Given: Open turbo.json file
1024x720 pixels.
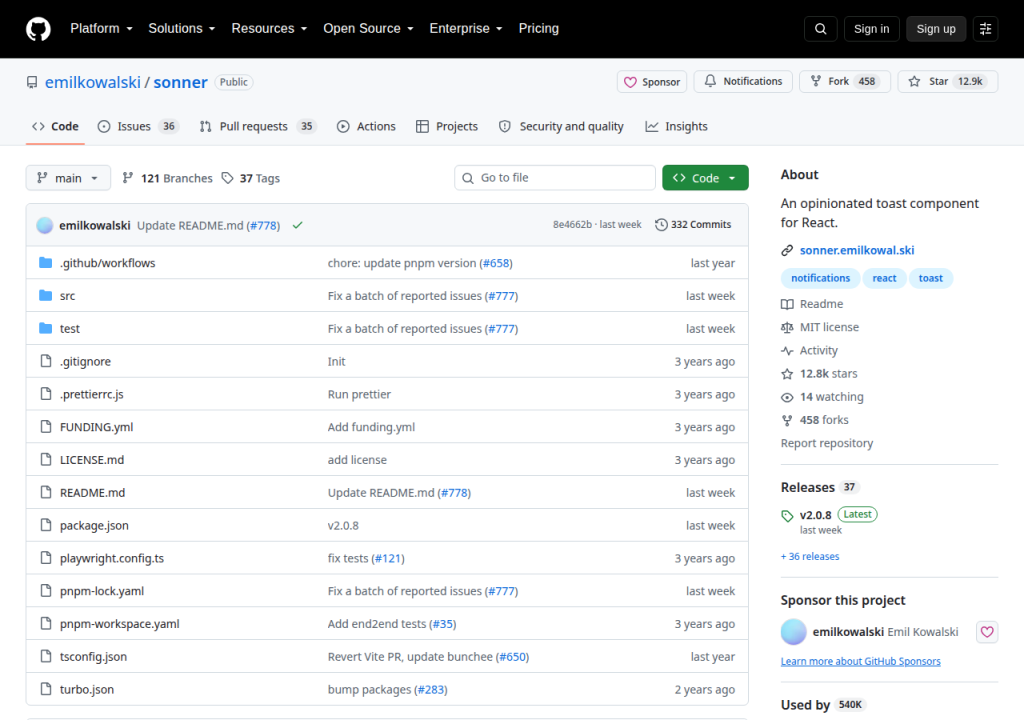Looking at the screenshot, I should (87, 689).
